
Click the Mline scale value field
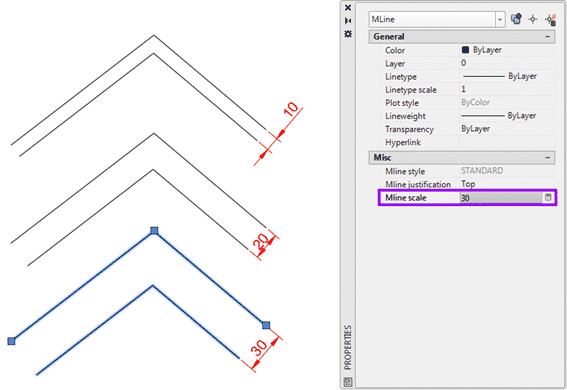click(x=501, y=198)
